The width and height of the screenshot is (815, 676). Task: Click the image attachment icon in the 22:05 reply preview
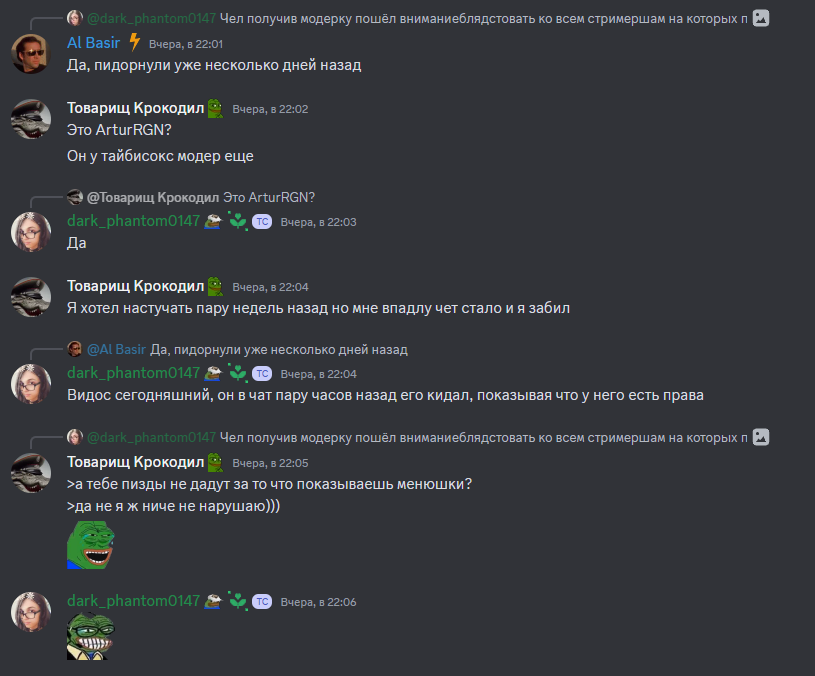click(761, 437)
